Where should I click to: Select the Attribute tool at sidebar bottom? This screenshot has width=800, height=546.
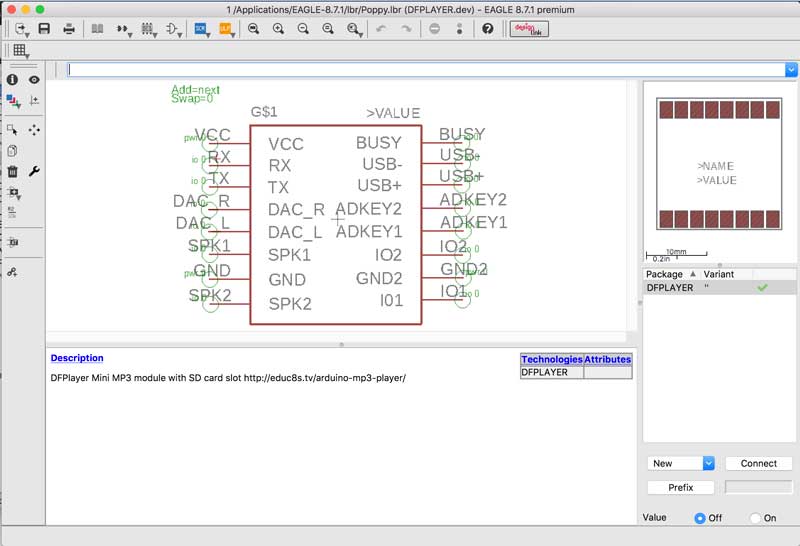tap(12, 272)
